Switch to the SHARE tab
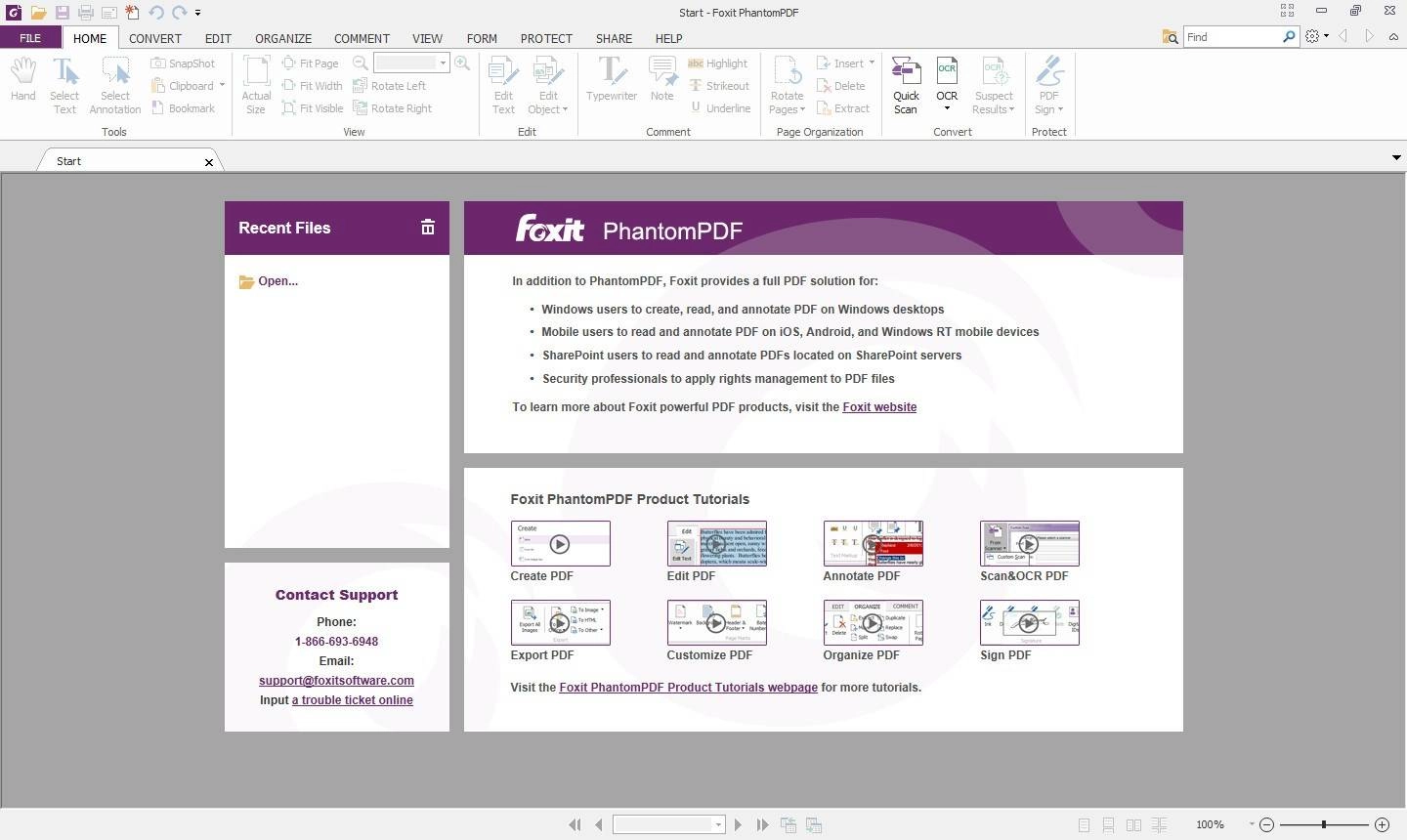1407x840 pixels. pyautogui.click(x=614, y=38)
